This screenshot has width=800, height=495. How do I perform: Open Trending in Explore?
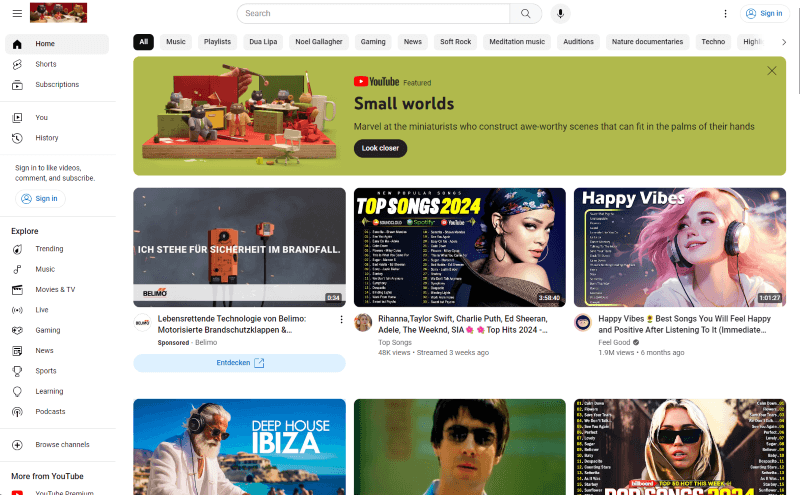(x=57, y=249)
